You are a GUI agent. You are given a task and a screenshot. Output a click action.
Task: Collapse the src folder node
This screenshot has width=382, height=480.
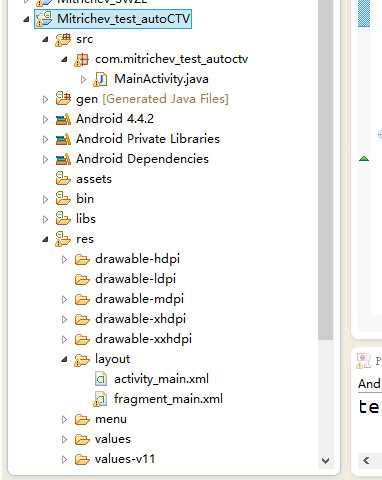pyautogui.click(x=45, y=40)
